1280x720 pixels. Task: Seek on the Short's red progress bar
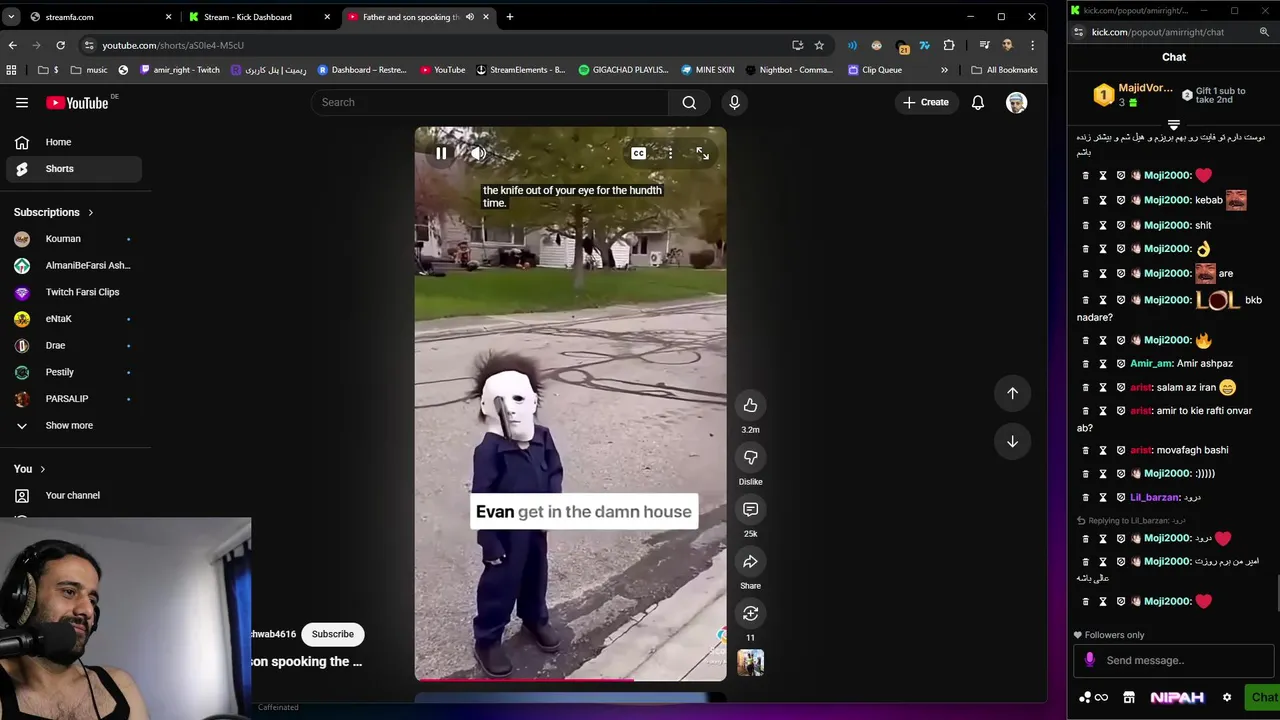click(570, 679)
